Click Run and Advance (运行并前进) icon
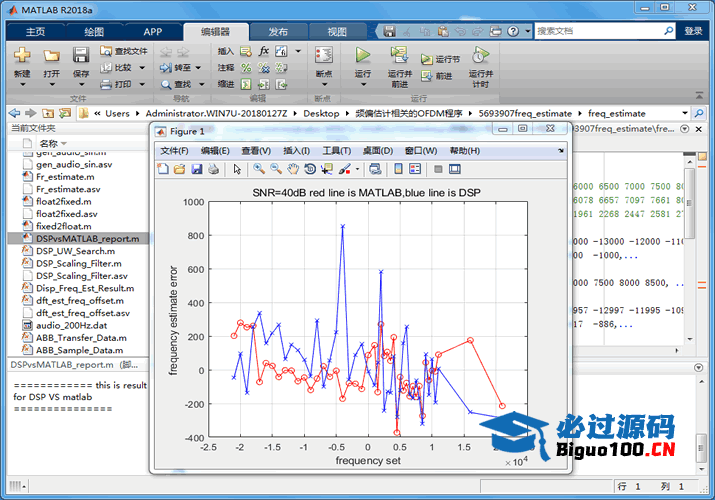The image size is (715, 500). tap(399, 55)
